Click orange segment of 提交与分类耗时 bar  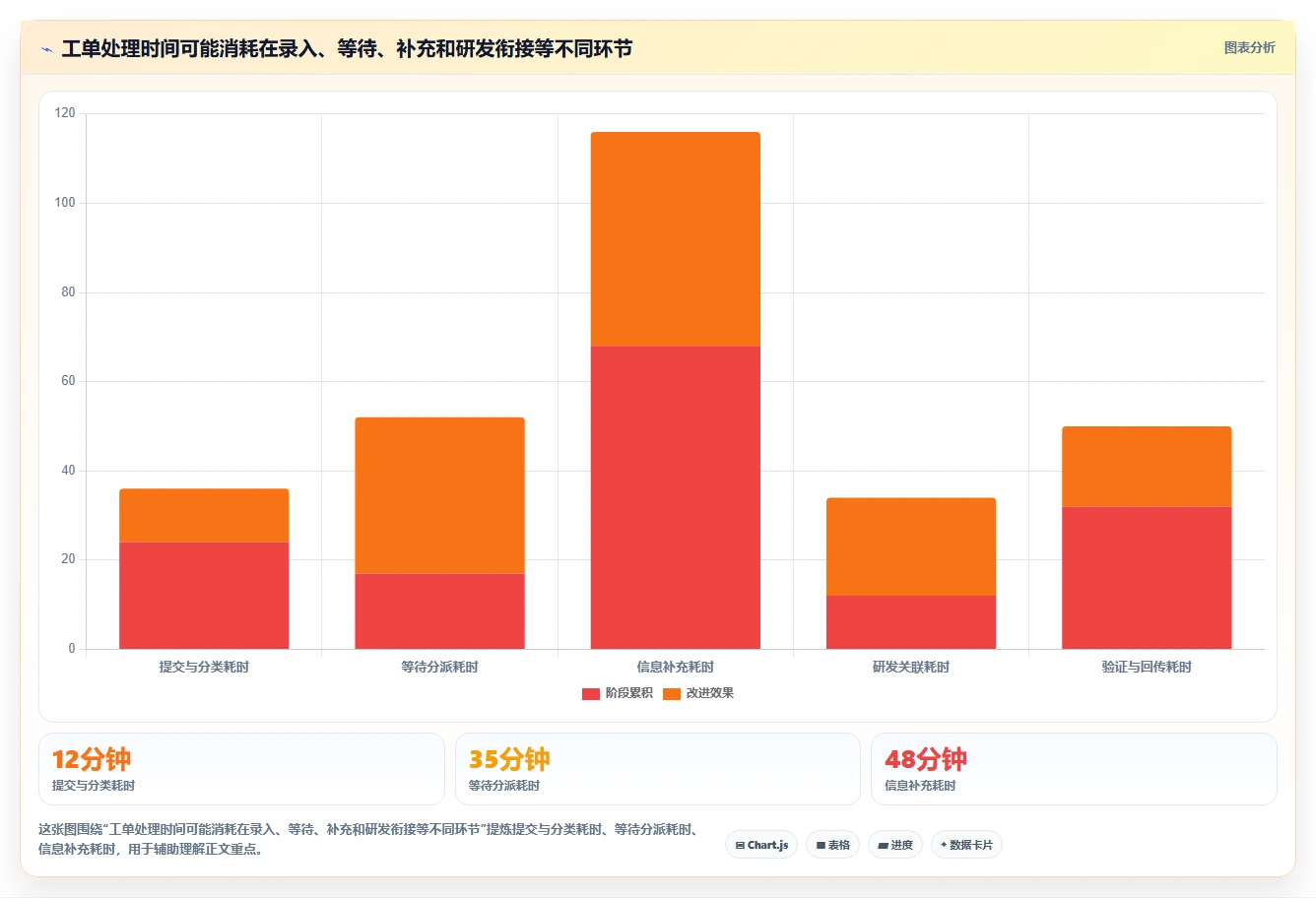point(204,515)
